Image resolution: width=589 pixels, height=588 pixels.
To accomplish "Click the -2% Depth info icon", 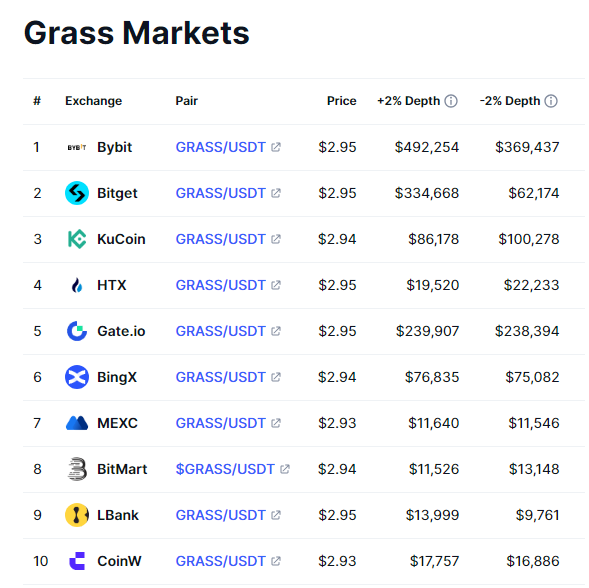I will (x=551, y=101).
